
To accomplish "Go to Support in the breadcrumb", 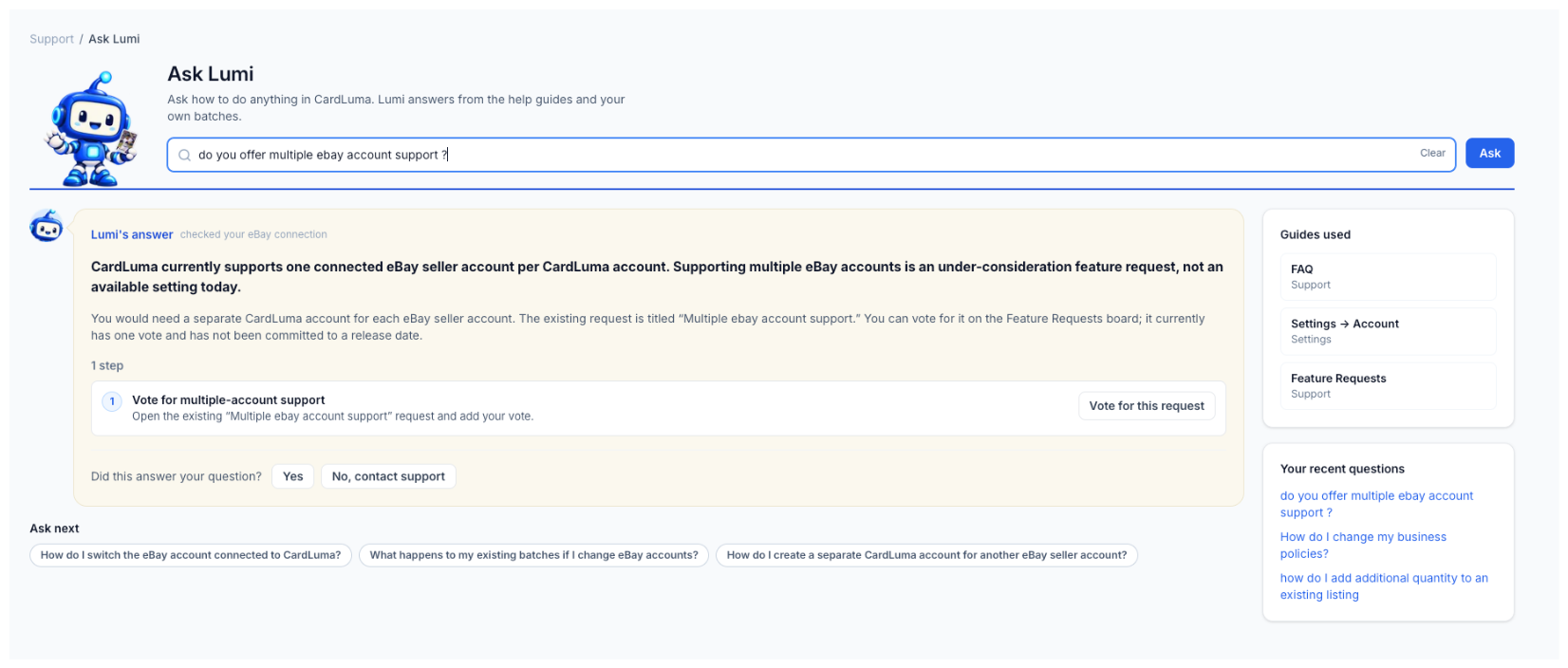I will click(51, 39).
